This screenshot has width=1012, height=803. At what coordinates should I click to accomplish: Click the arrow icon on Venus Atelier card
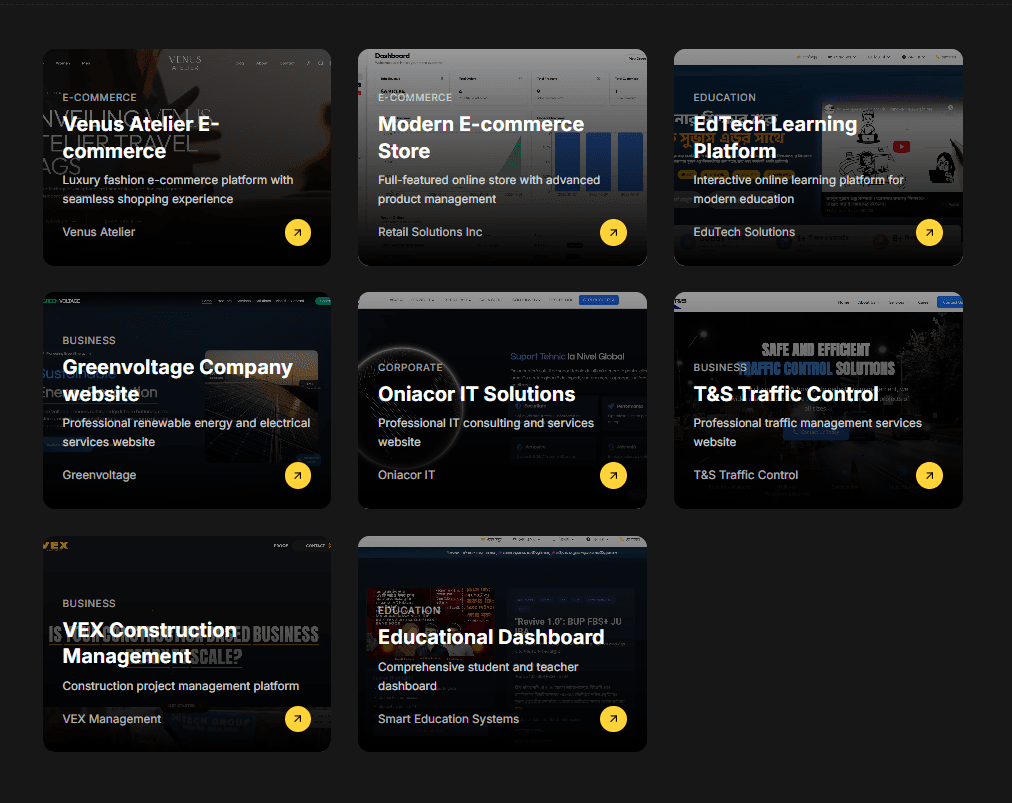point(297,233)
